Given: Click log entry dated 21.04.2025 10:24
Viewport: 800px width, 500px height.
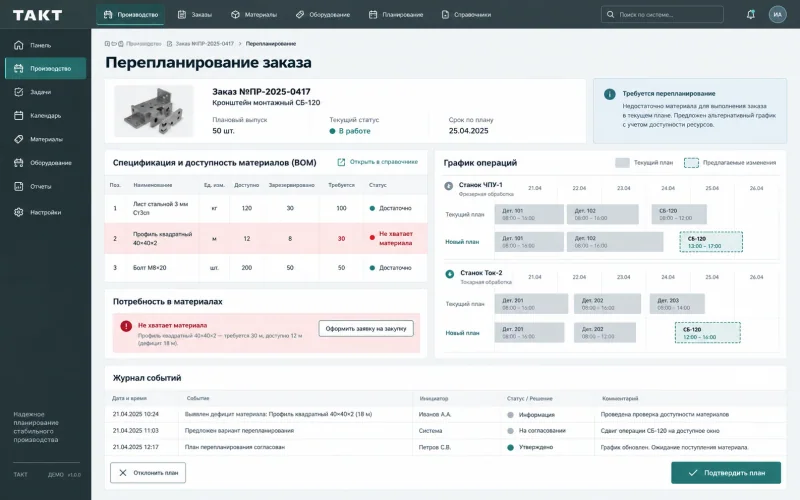Looking at the screenshot, I should 445,414.
